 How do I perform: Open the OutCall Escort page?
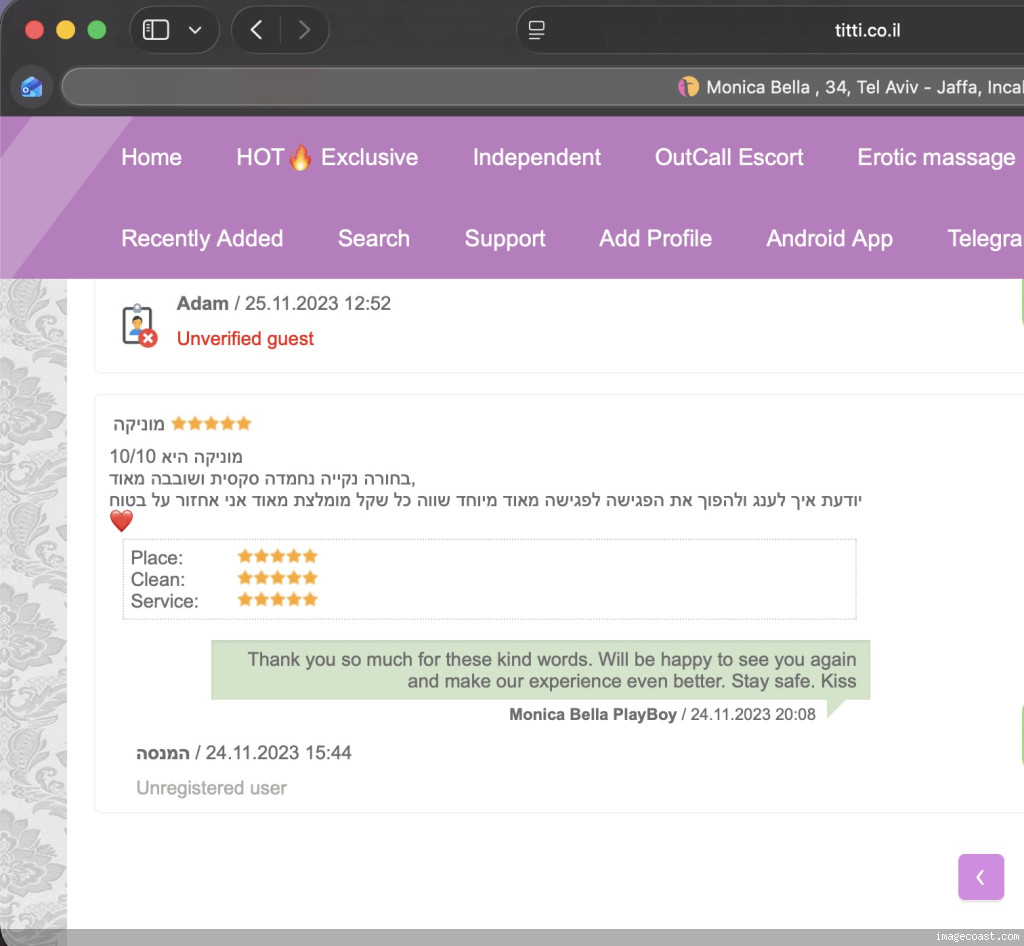point(729,157)
